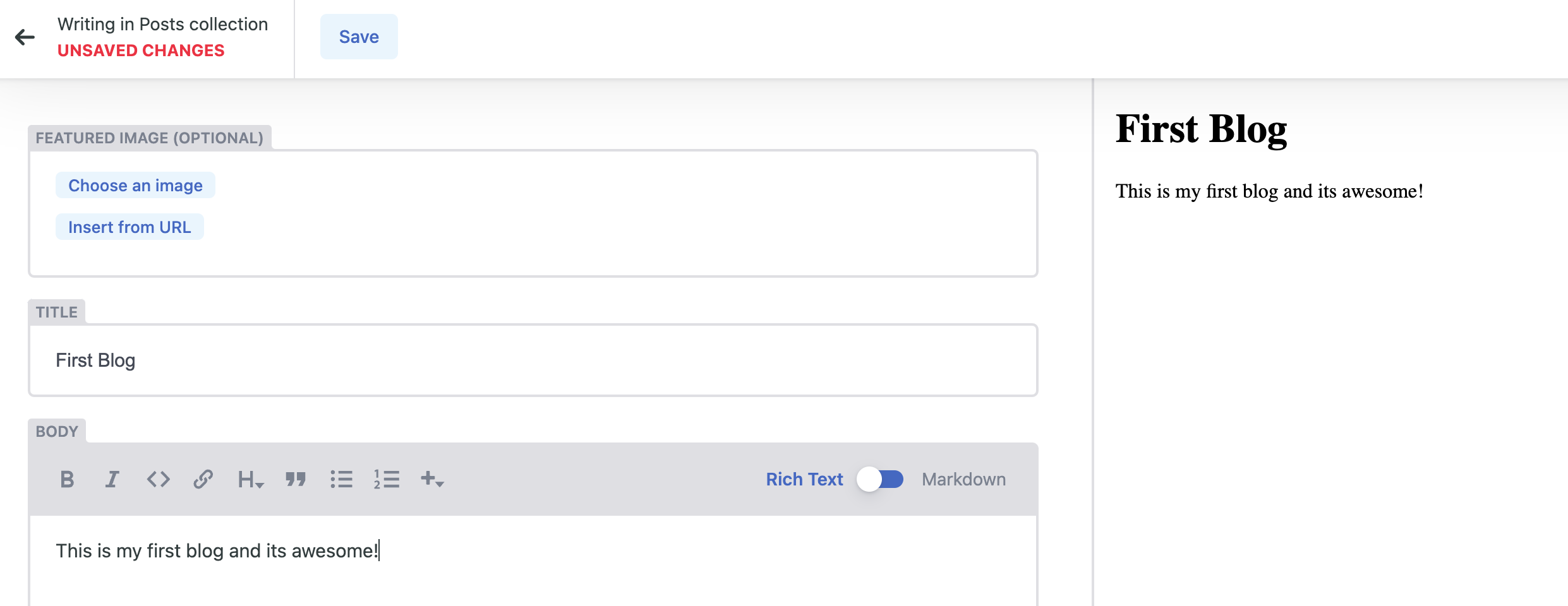Click Choose an image button

pyautogui.click(x=135, y=186)
